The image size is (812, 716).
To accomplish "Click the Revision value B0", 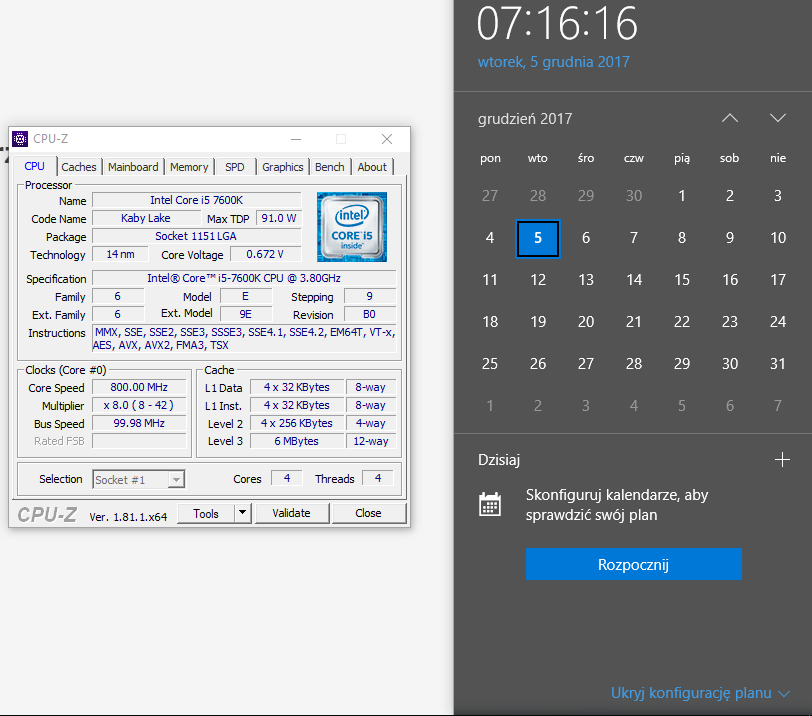I will [369, 314].
